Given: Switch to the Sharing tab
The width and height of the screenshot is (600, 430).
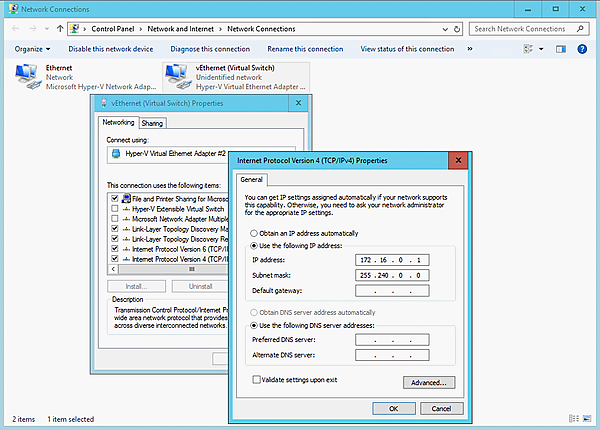Looking at the screenshot, I should (x=153, y=123).
